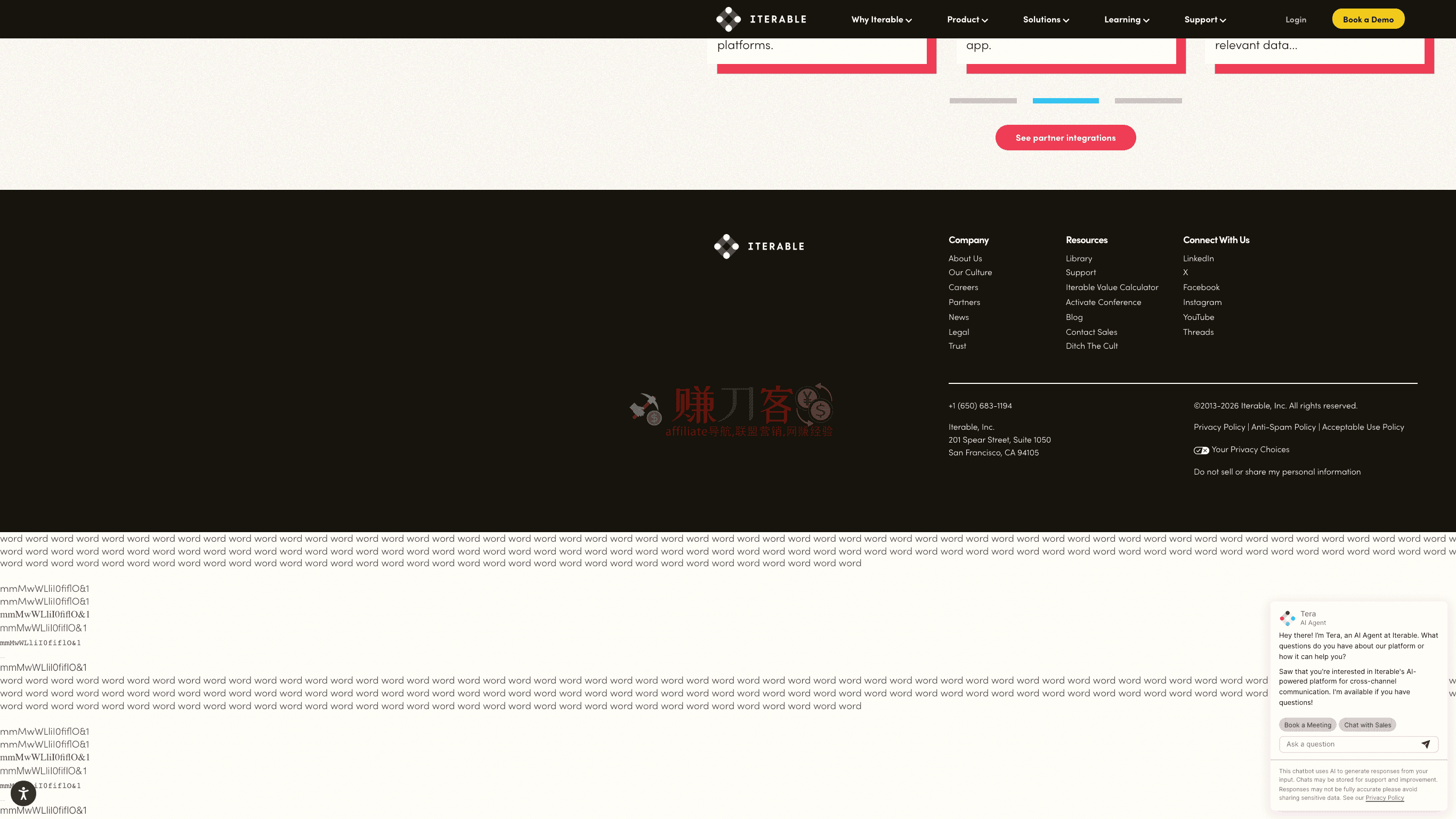The width and height of the screenshot is (1456, 819).
Task: Select the third carousel indicator bar
Action: (x=1148, y=101)
